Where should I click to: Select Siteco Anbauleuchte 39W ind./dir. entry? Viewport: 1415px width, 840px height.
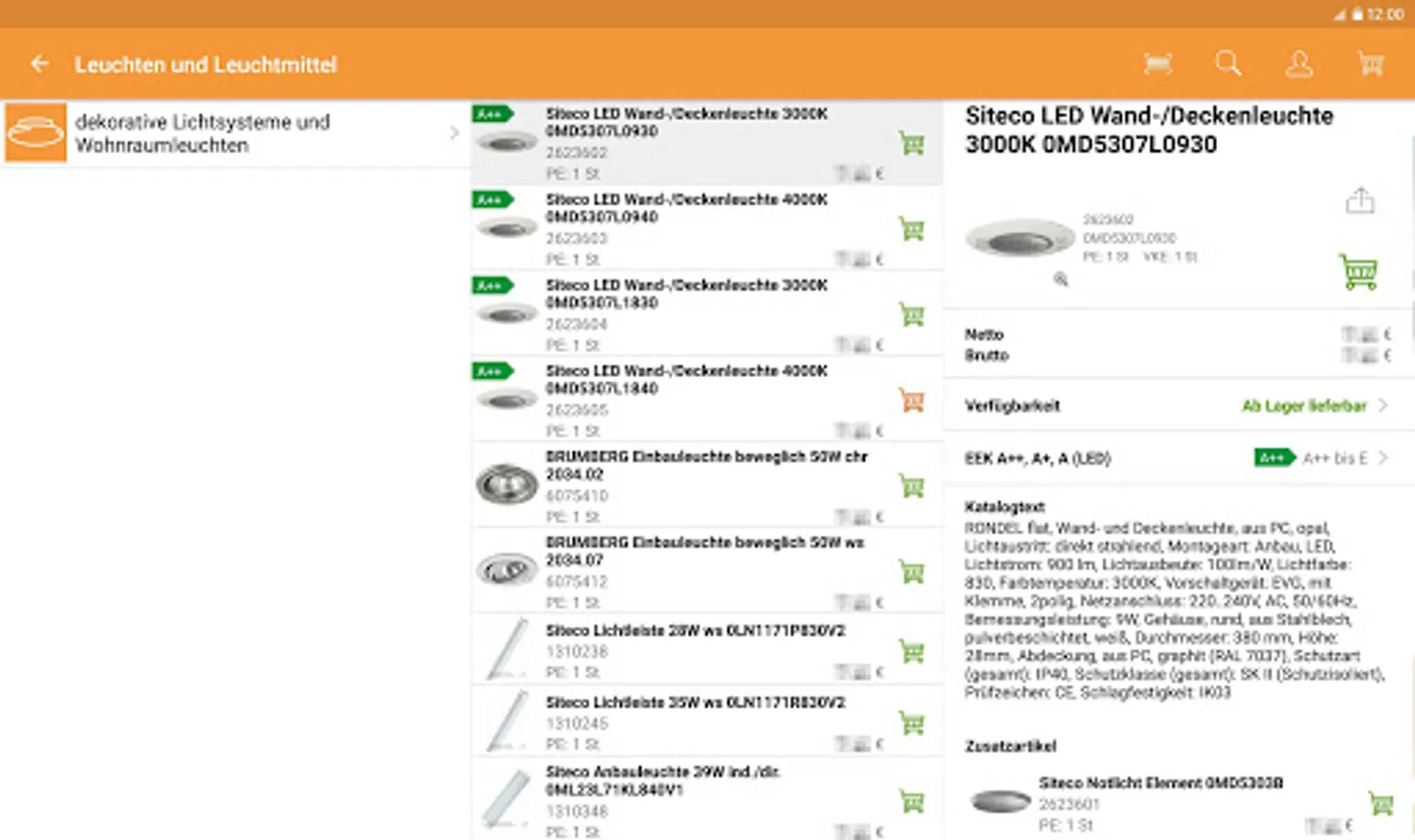(707, 800)
